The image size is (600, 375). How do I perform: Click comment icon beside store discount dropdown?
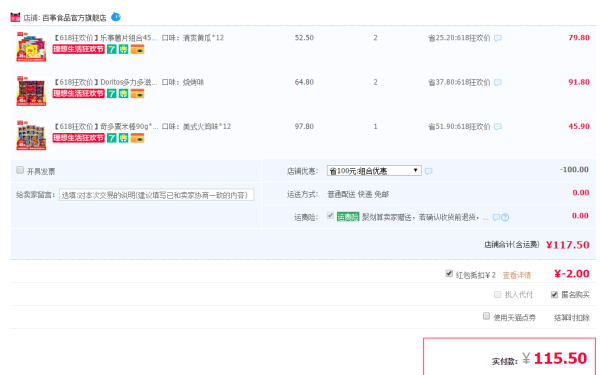coord(429,171)
